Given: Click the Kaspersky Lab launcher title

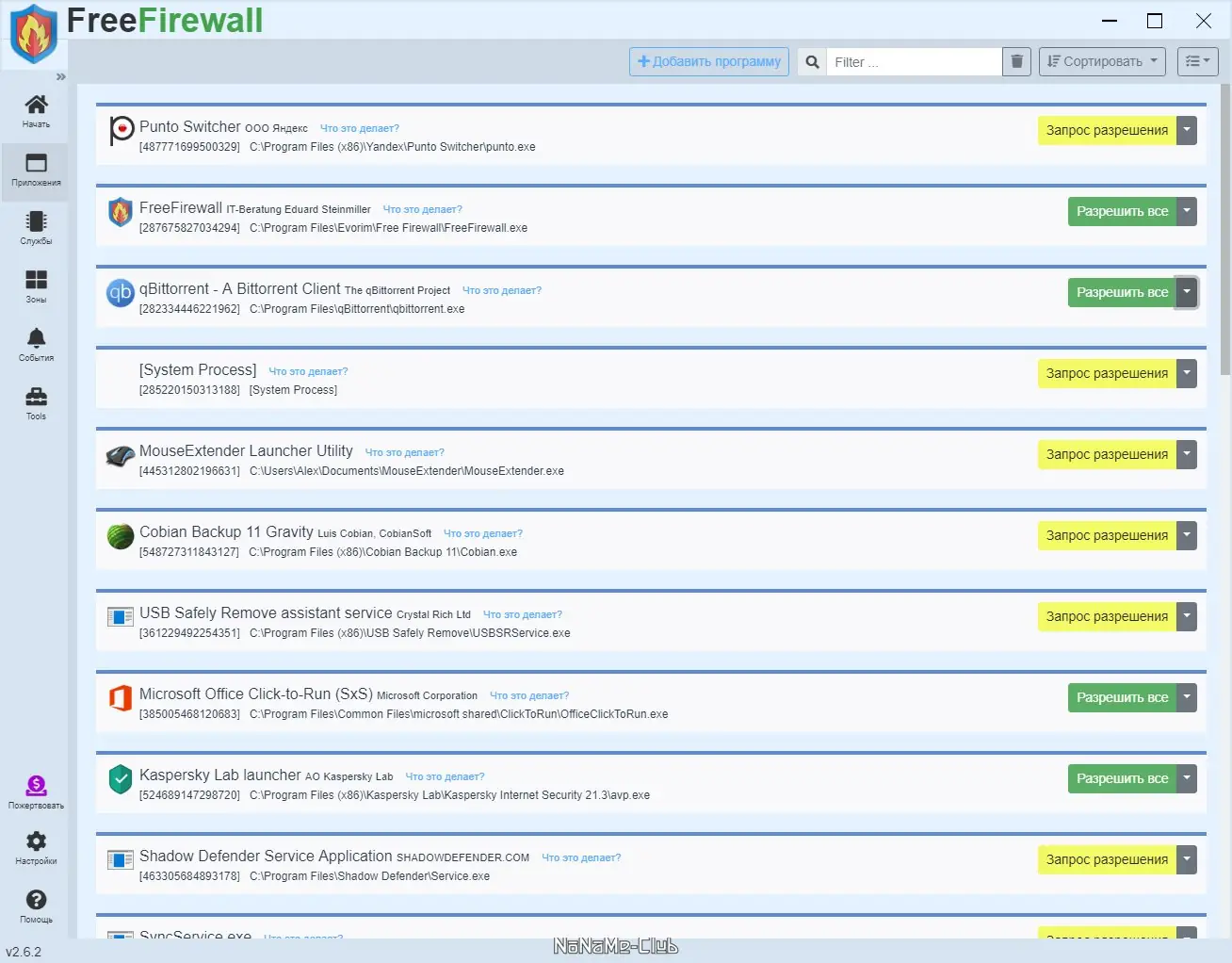Looking at the screenshot, I should 220,775.
